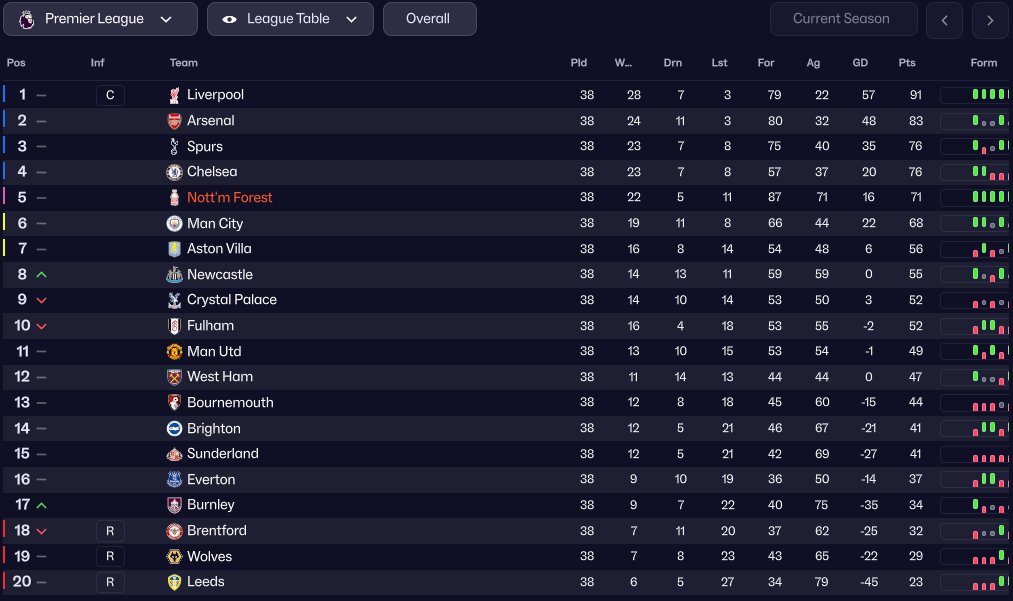The image size is (1013, 601).
Task: Click the Overall filter button
Action: click(429, 19)
